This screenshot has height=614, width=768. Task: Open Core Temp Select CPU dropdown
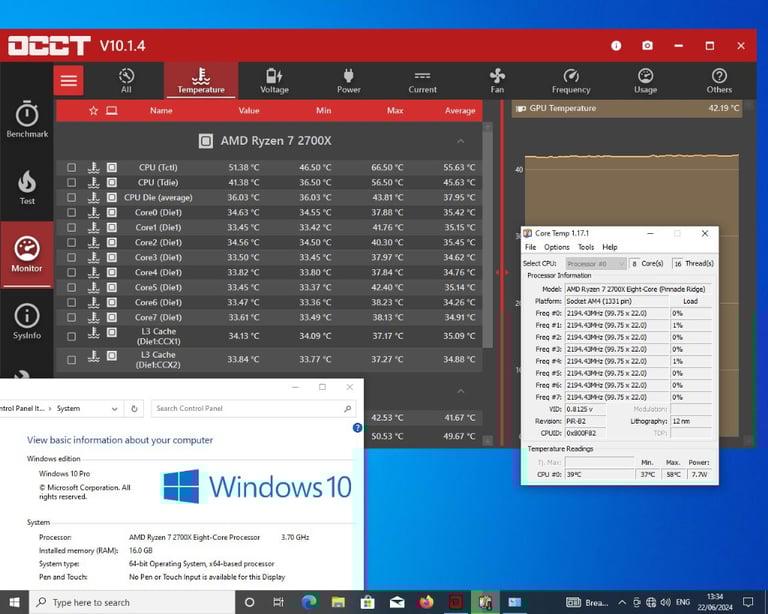596,263
